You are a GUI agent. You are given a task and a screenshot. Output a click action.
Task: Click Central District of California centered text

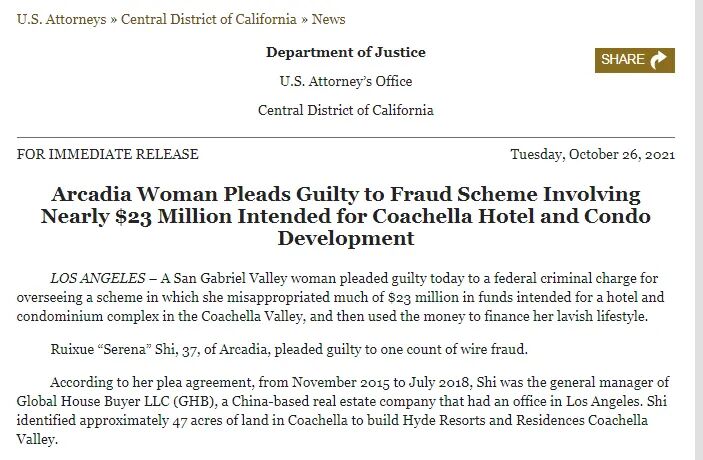point(346,110)
